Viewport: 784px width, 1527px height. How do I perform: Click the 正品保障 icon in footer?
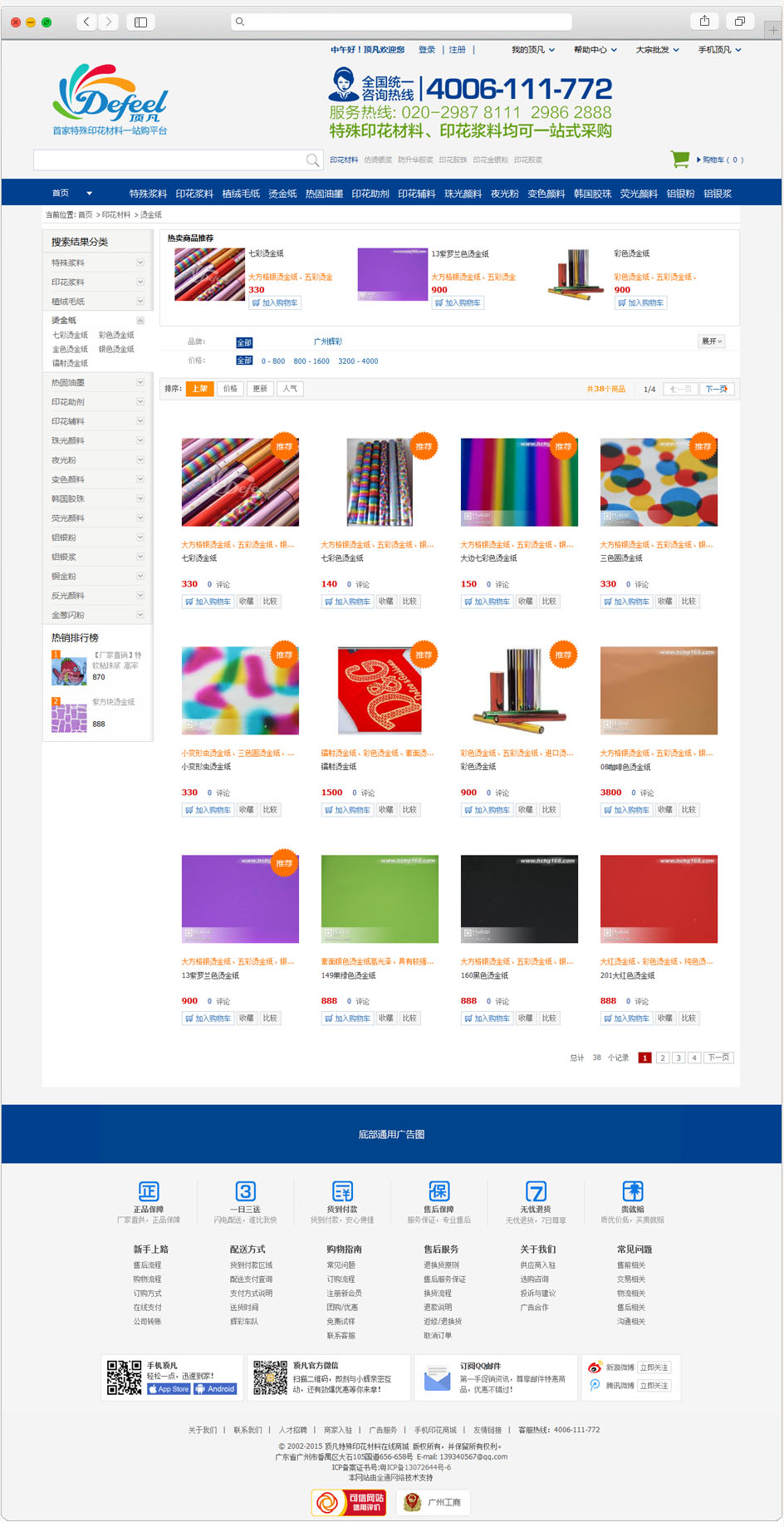[149, 1191]
